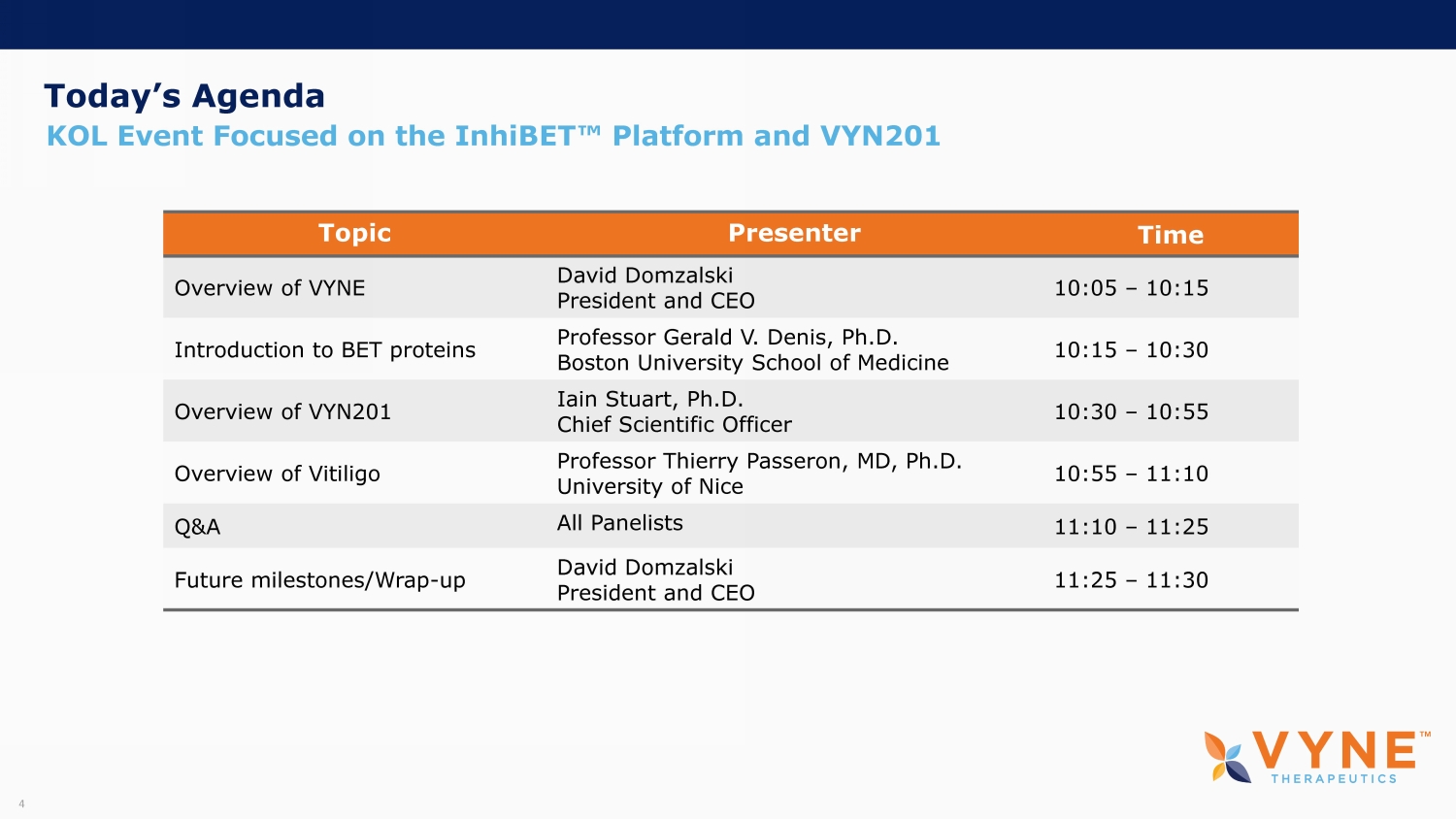Click the 11:25 – 11:30 time slot
Viewport: 1456px width, 819px height.
coord(1131,580)
